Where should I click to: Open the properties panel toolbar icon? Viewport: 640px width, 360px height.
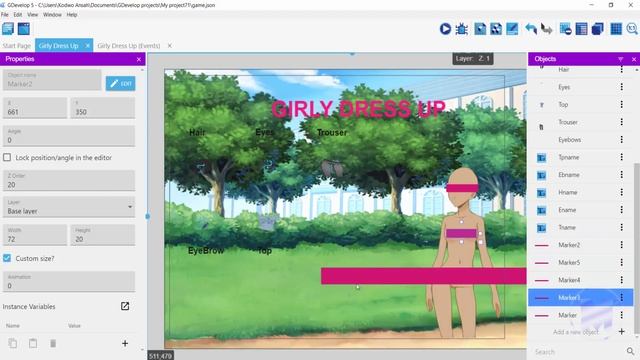pos(512,29)
